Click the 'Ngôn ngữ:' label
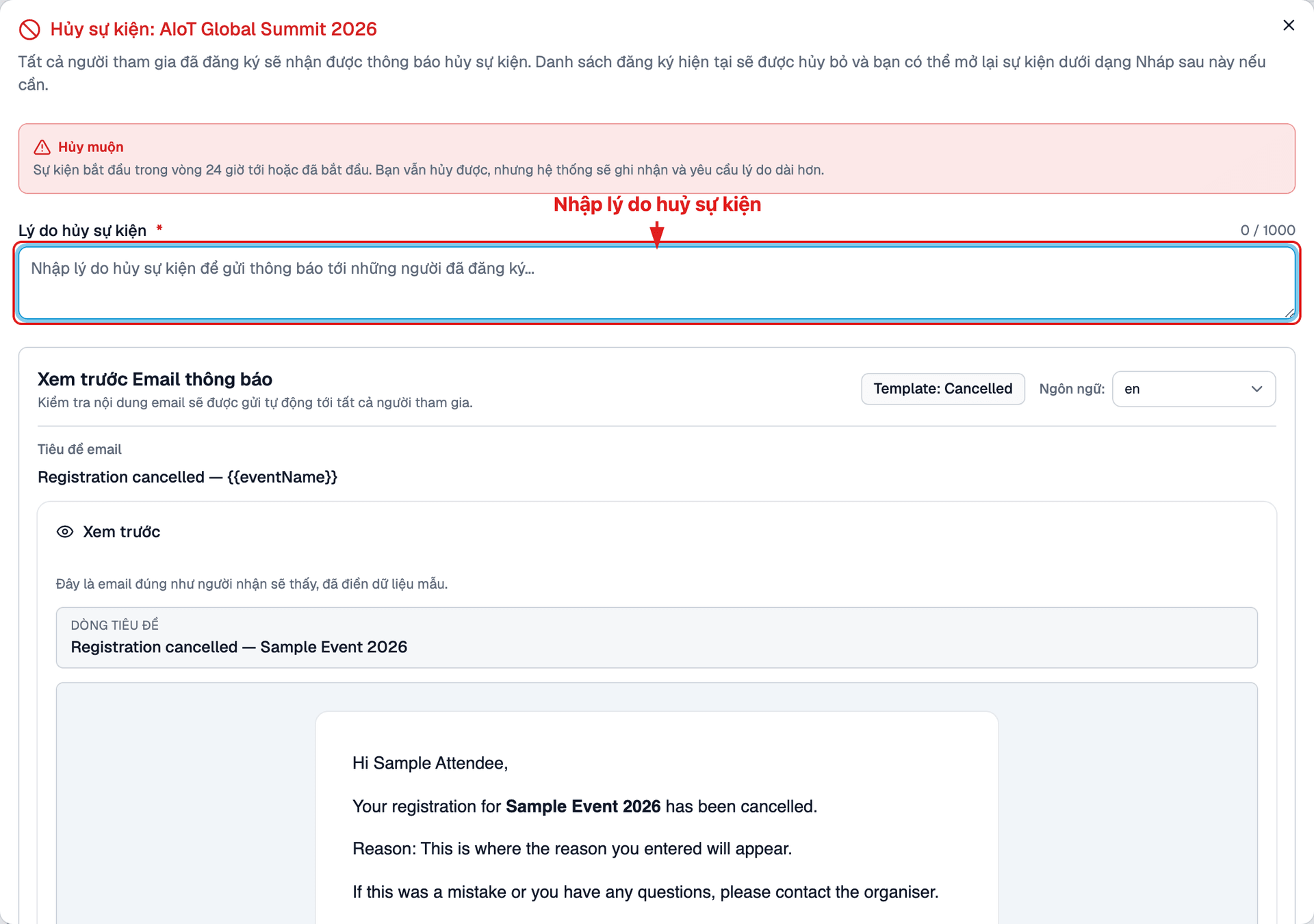The width and height of the screenshot is (1314, 924). pyautogui.click(x=1072, y=389)
